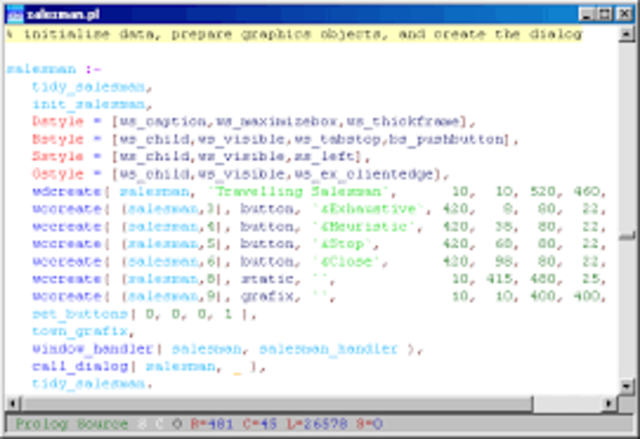
Task: Click the vertical scrollbar thumb
Action: click(x=626, y=236)
